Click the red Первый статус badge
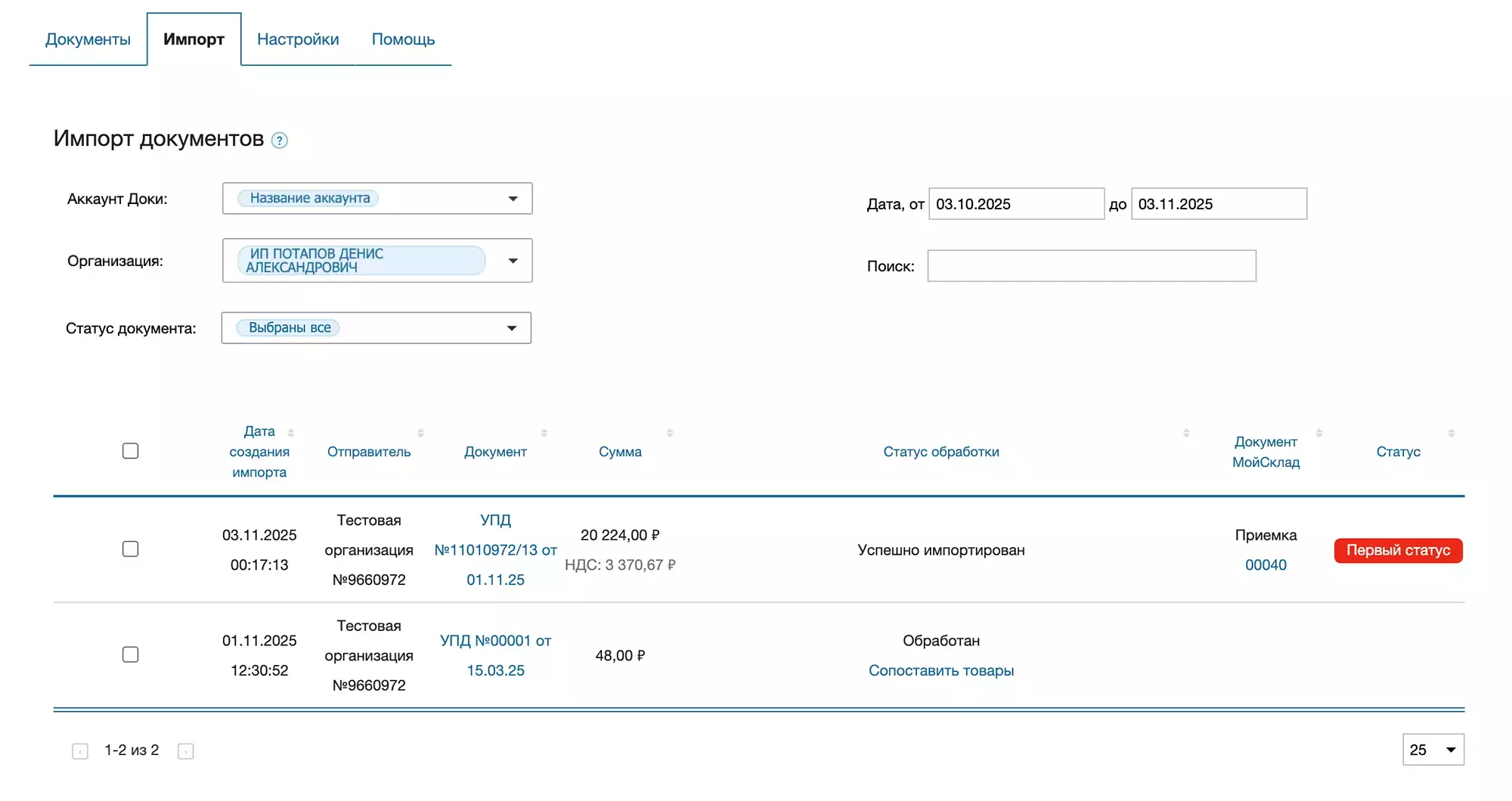Image resolution: width=1512 pixels, height=801 pixels. tap(1397, 551)
